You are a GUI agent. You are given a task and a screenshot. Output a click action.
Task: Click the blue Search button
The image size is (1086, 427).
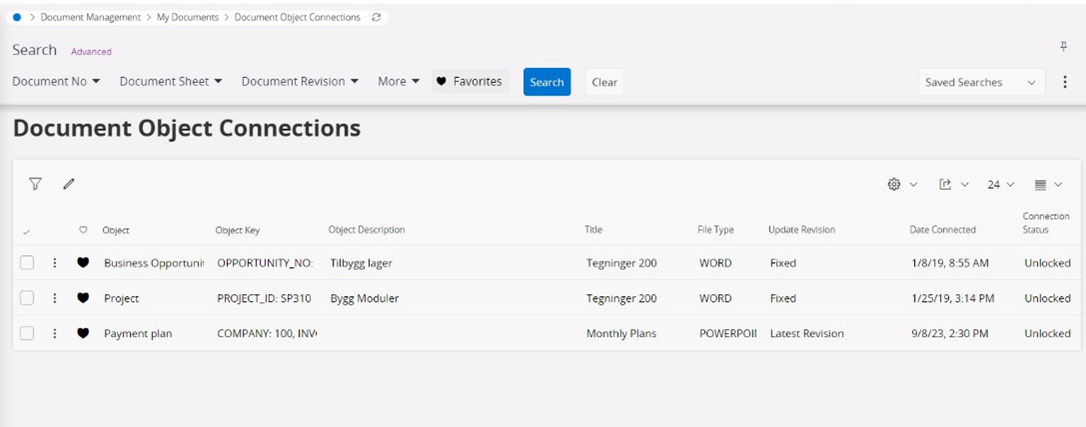tap(547, 82)
